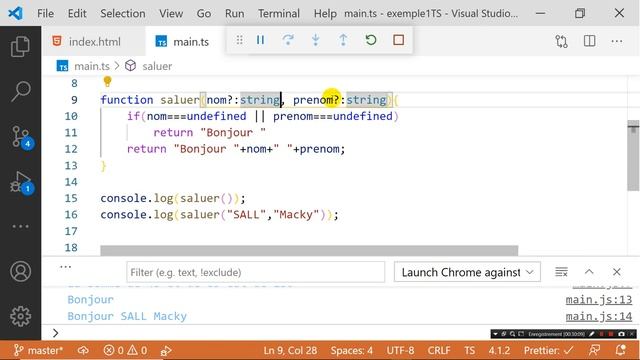
Task: Open the Accounts menu icon
Action: coord(20,271)
